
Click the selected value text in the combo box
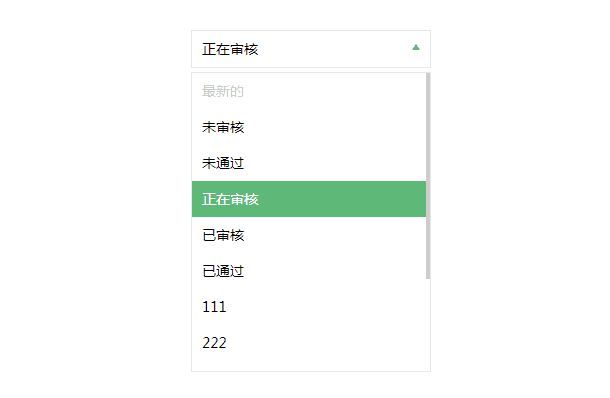click(x=230, y=49)
